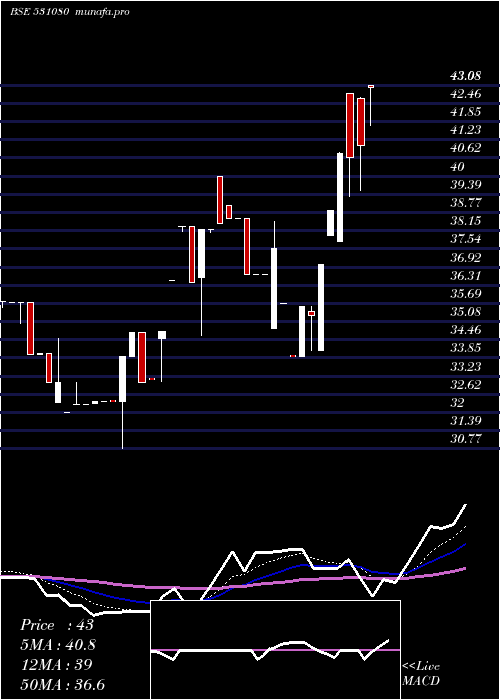Image resolution: width=500 pixels, height=700 pixels.
Task: Click the 39.39 price axis label
Action: click(466, 185)
